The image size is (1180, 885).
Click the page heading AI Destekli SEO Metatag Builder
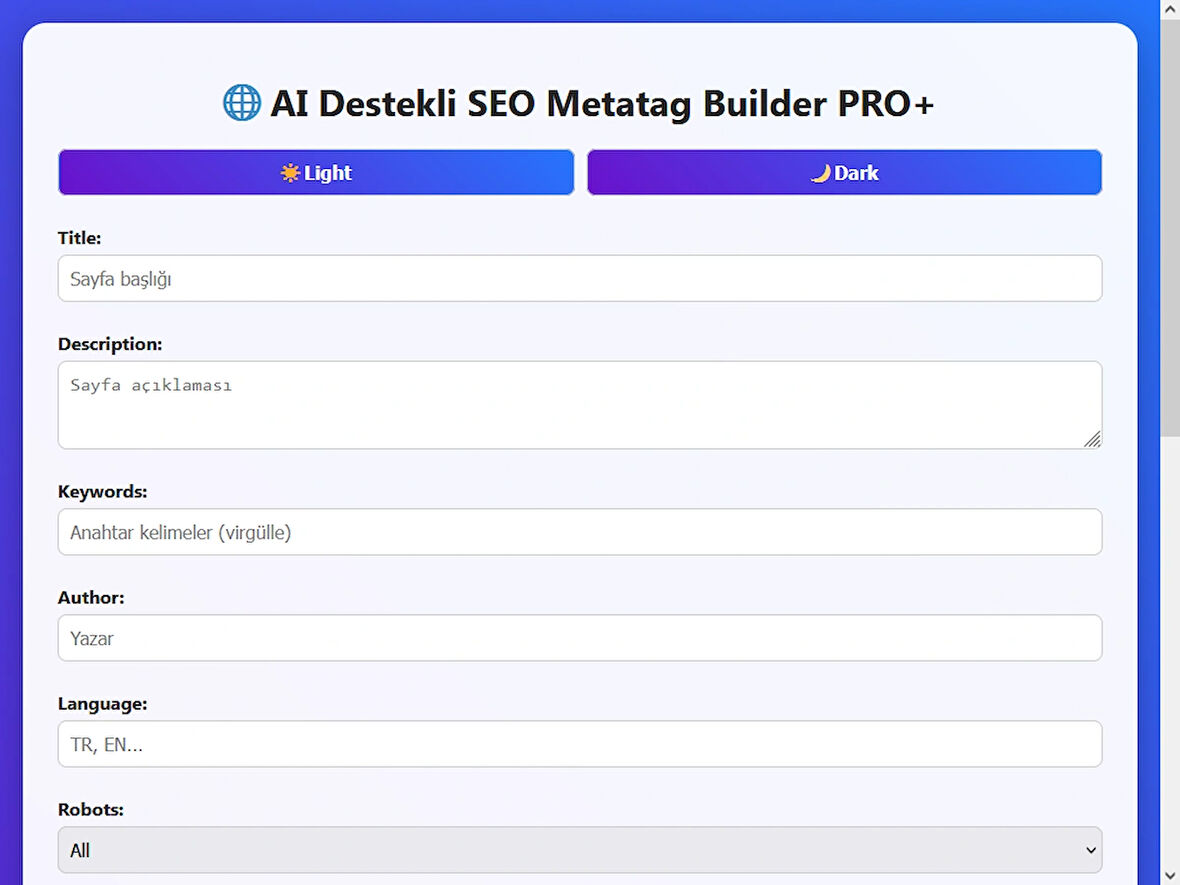click(x=602, y=101)
